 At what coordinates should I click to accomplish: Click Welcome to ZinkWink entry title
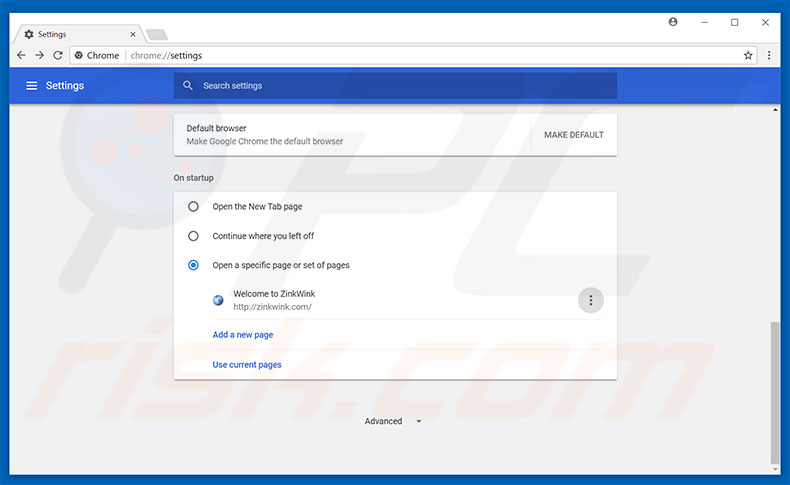[274, 294]
